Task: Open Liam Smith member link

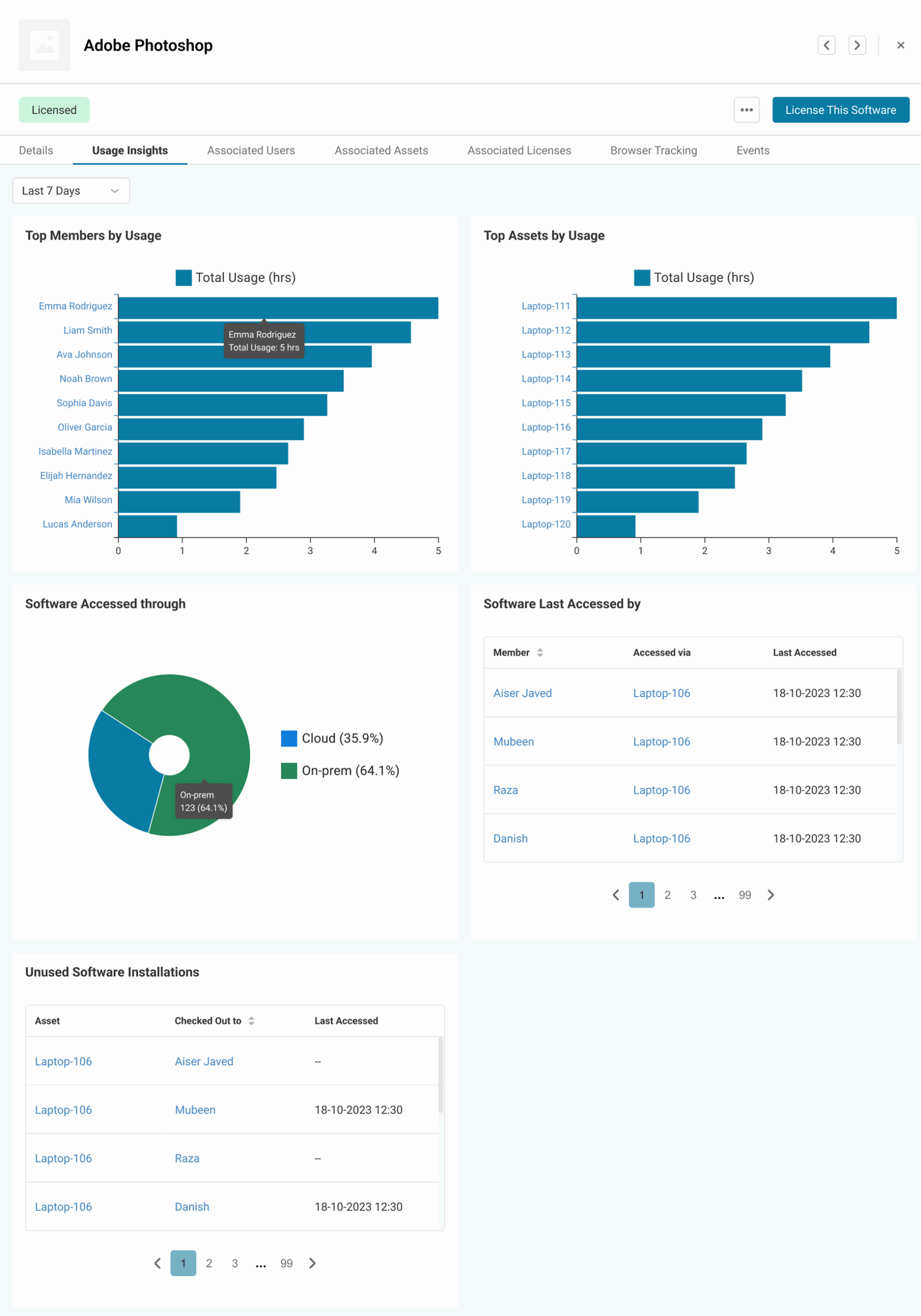Action: (x=88, y=330)
